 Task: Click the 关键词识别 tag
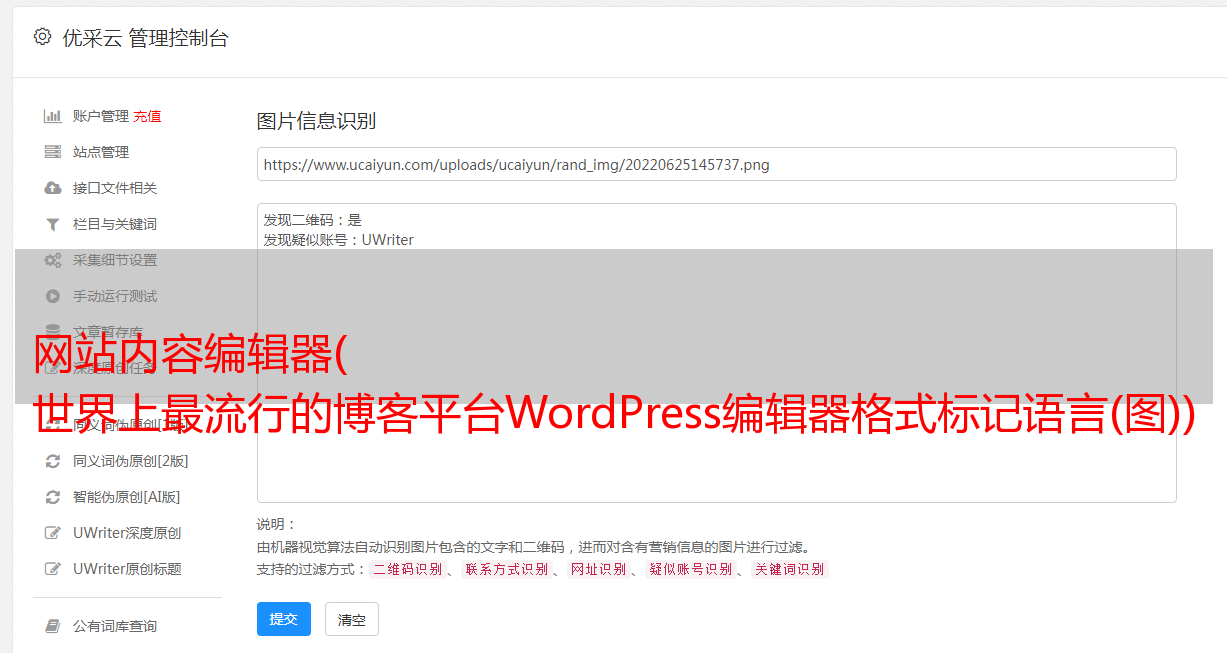[x=789, y=569]
